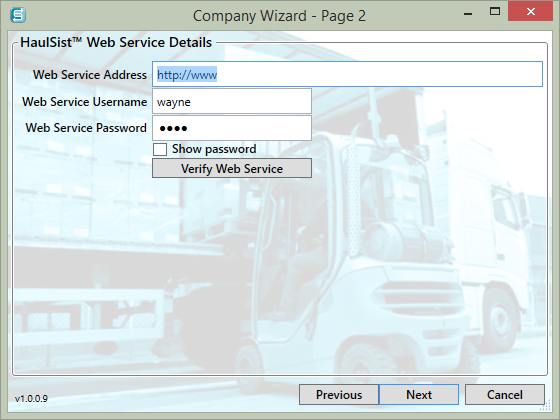The height and width of the screenshot is (420, 560).
Task: Maximize the Company Wizard window
Action: click(x=495, y=12)
